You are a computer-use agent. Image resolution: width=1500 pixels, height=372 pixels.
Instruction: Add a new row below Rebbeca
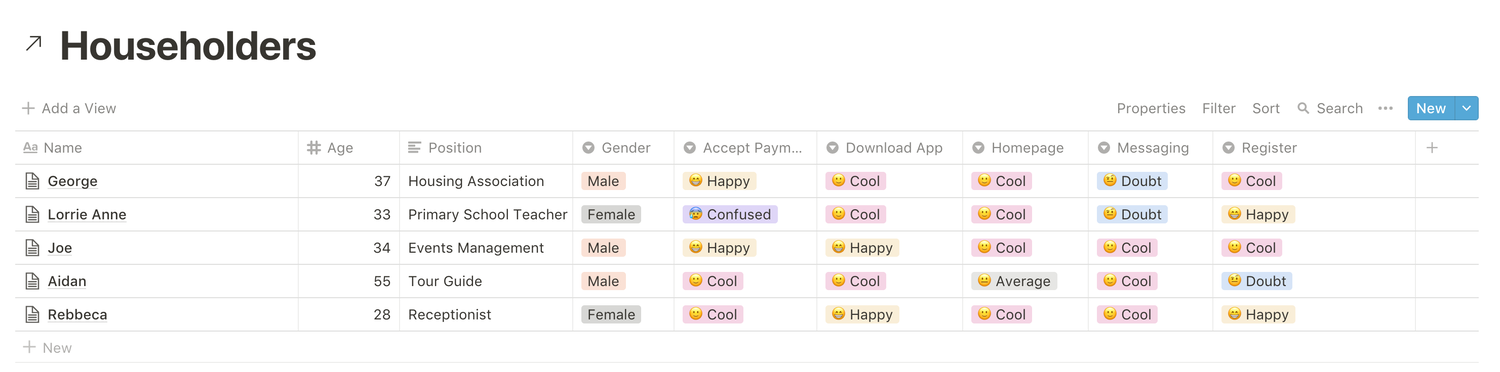tap(47, 348)
